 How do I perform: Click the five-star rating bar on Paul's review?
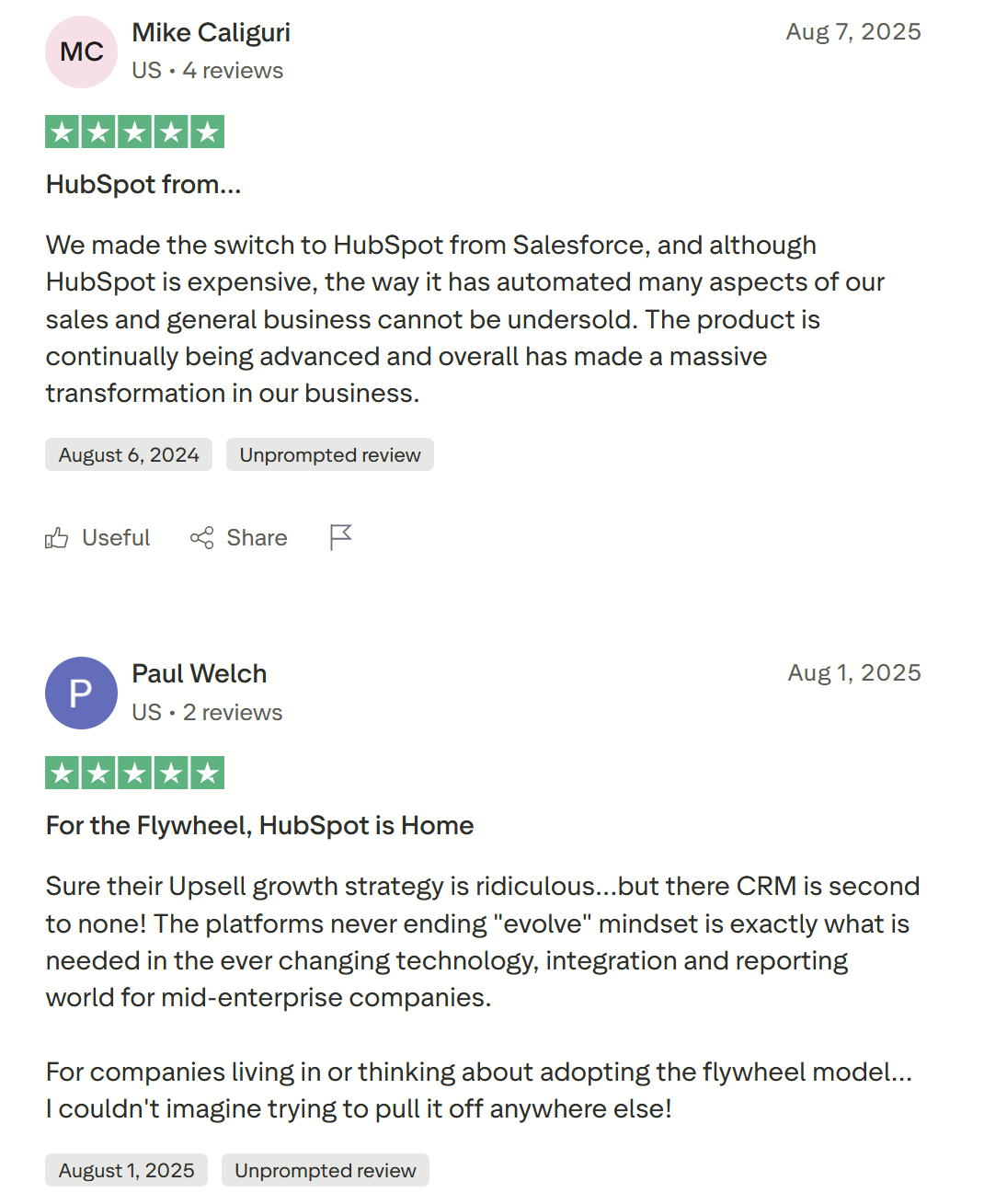click(133, 773)
